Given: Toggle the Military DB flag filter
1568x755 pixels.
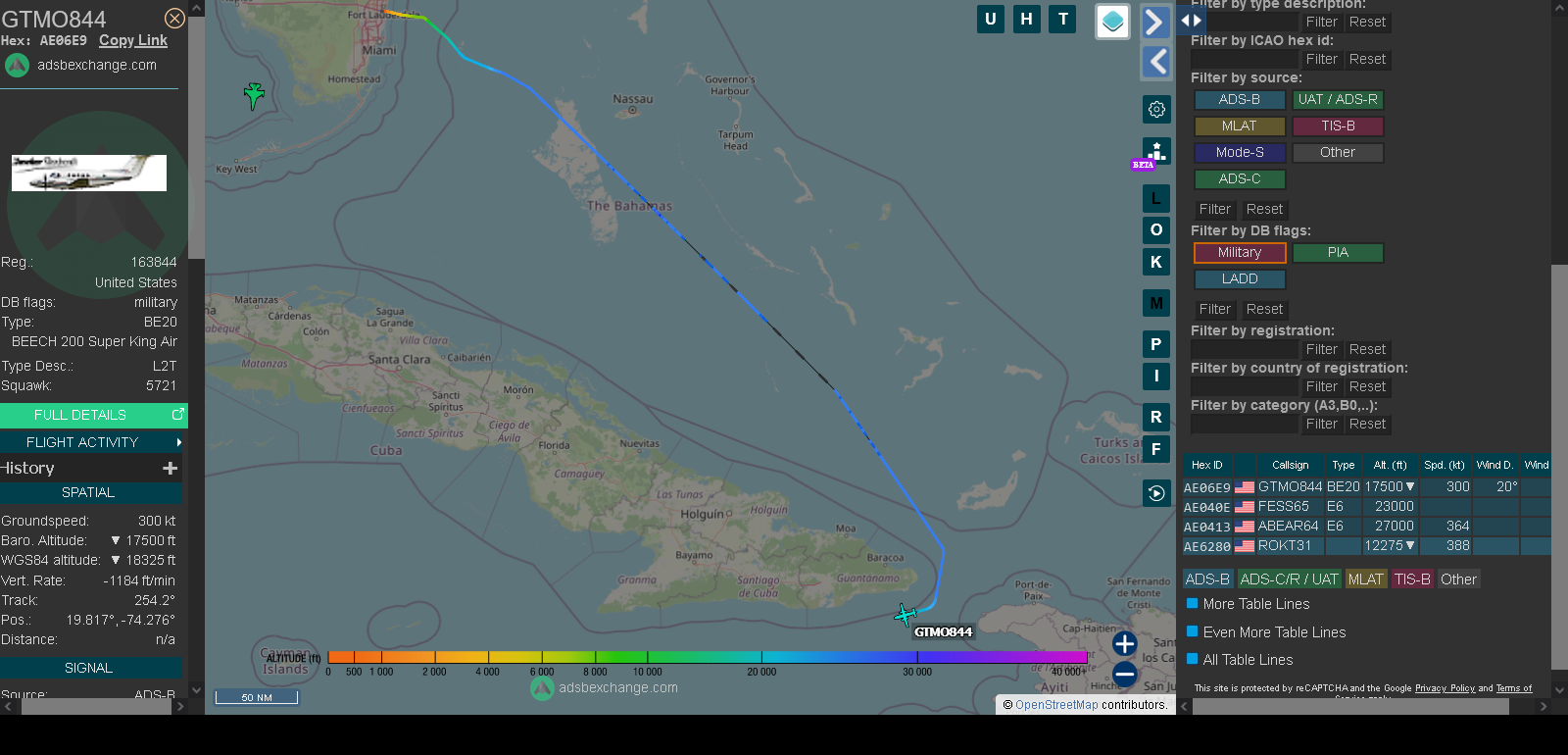Looking at the screenshot, I should [x=1240, y=253].
